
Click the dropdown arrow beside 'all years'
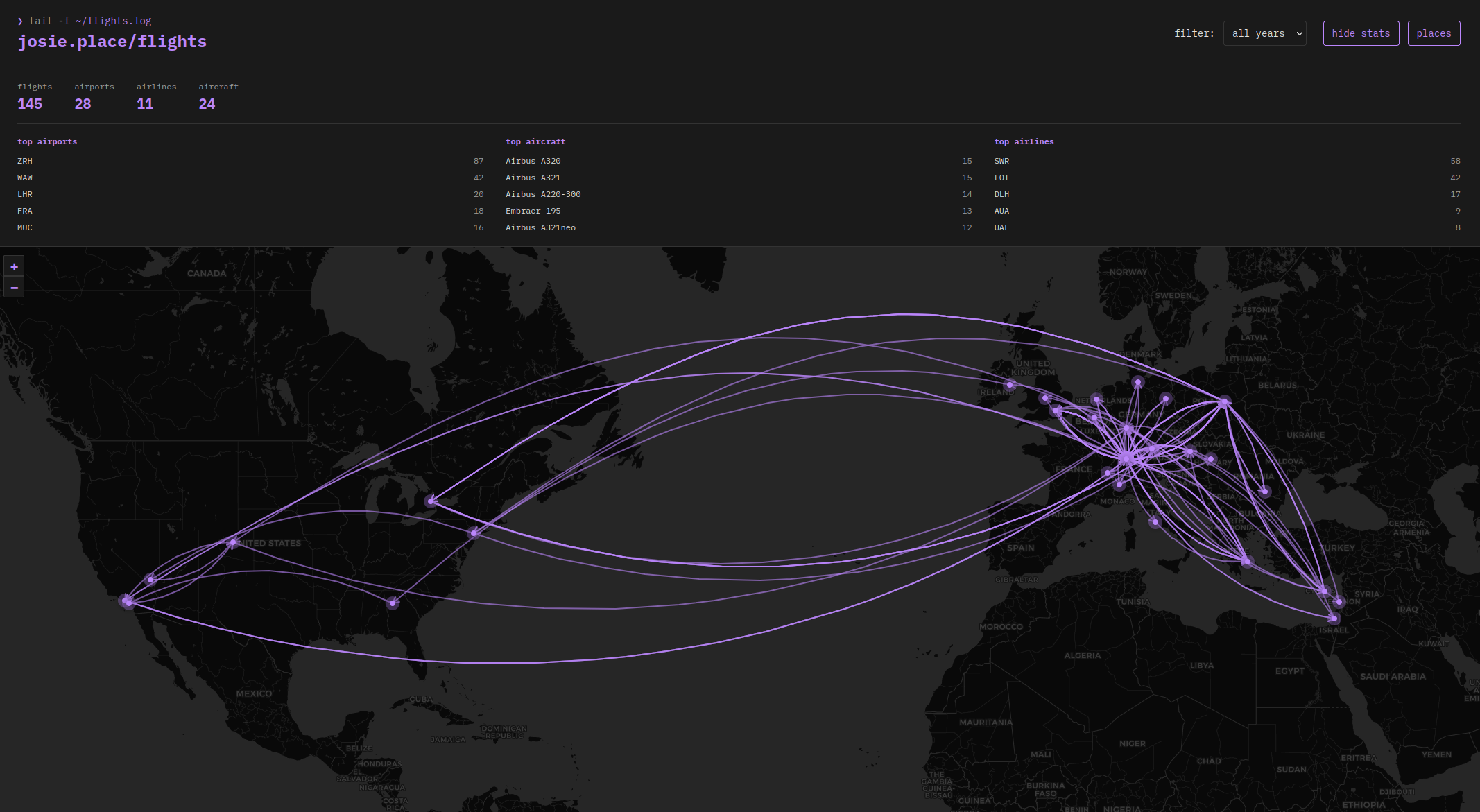tap(1299, 33)
